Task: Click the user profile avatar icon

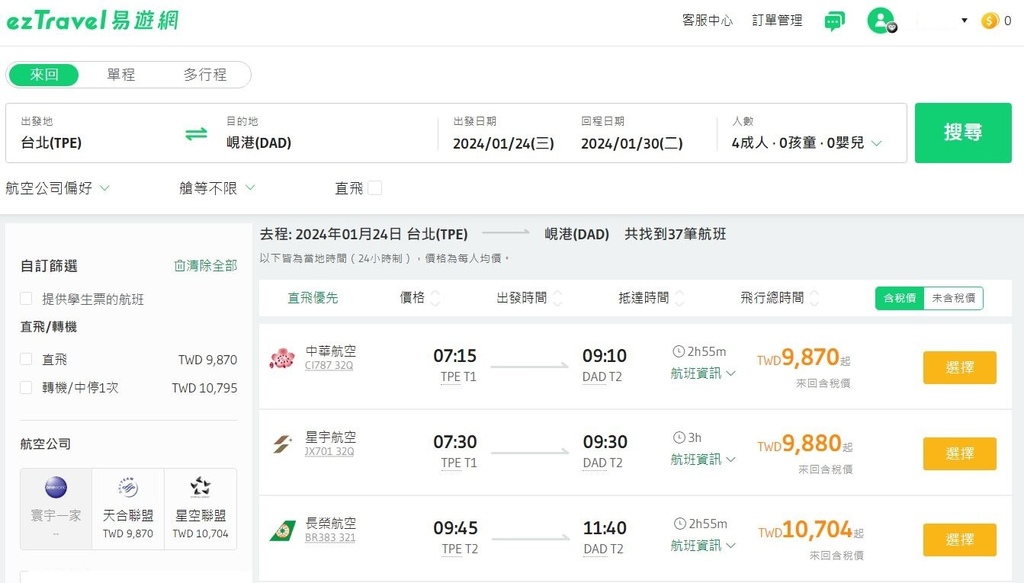Action: [x=880, y=20]
